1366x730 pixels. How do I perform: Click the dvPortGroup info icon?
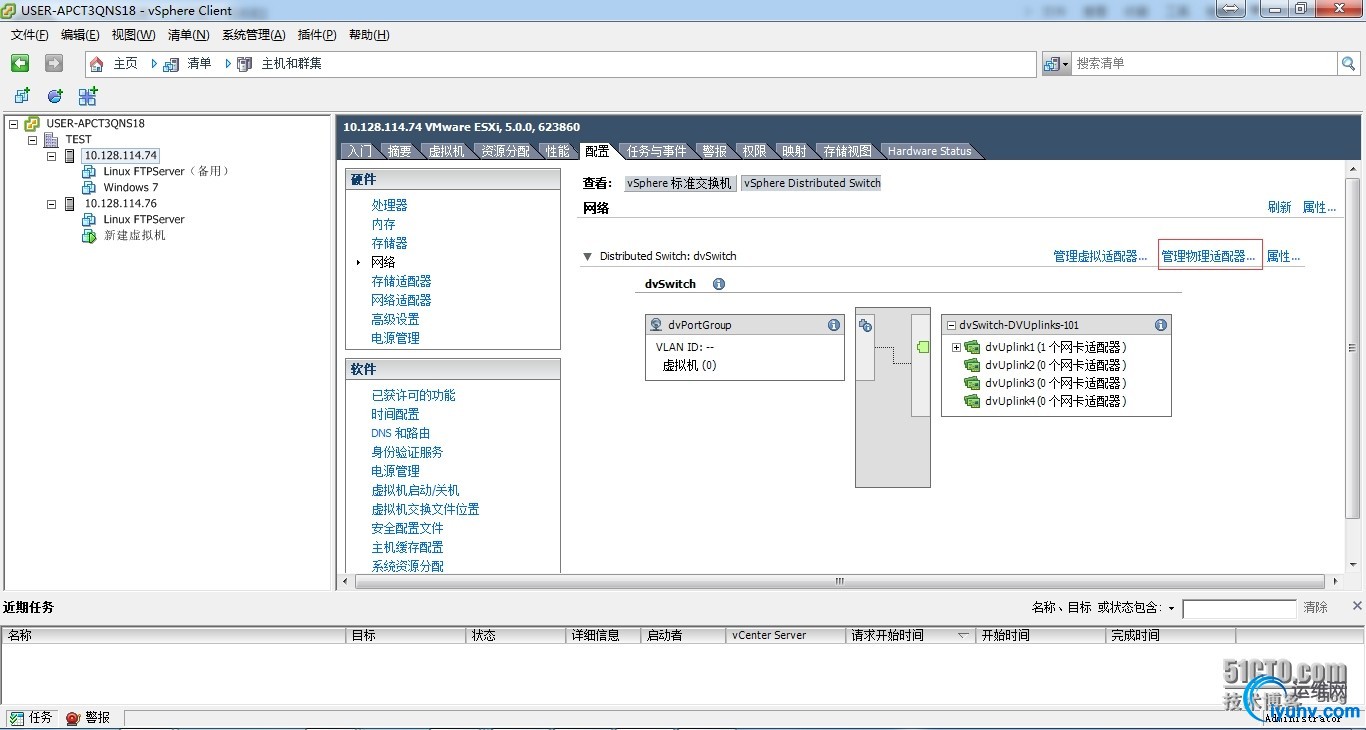tap(833, 325)
